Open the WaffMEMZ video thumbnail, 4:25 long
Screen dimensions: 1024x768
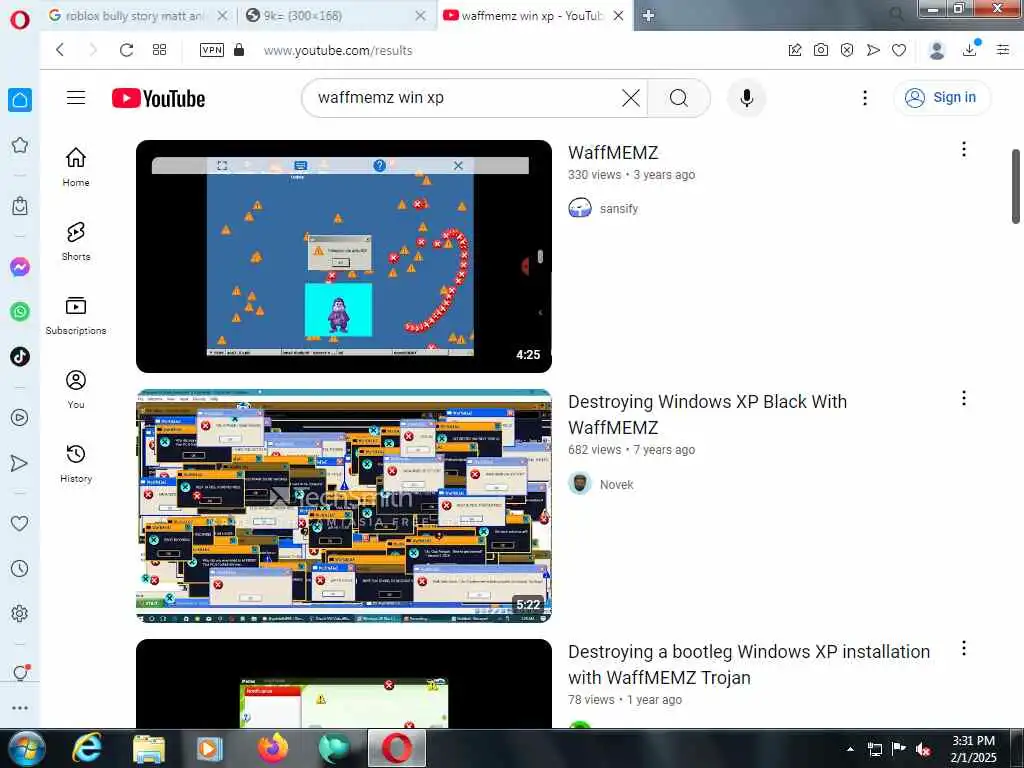click(344, 256)
